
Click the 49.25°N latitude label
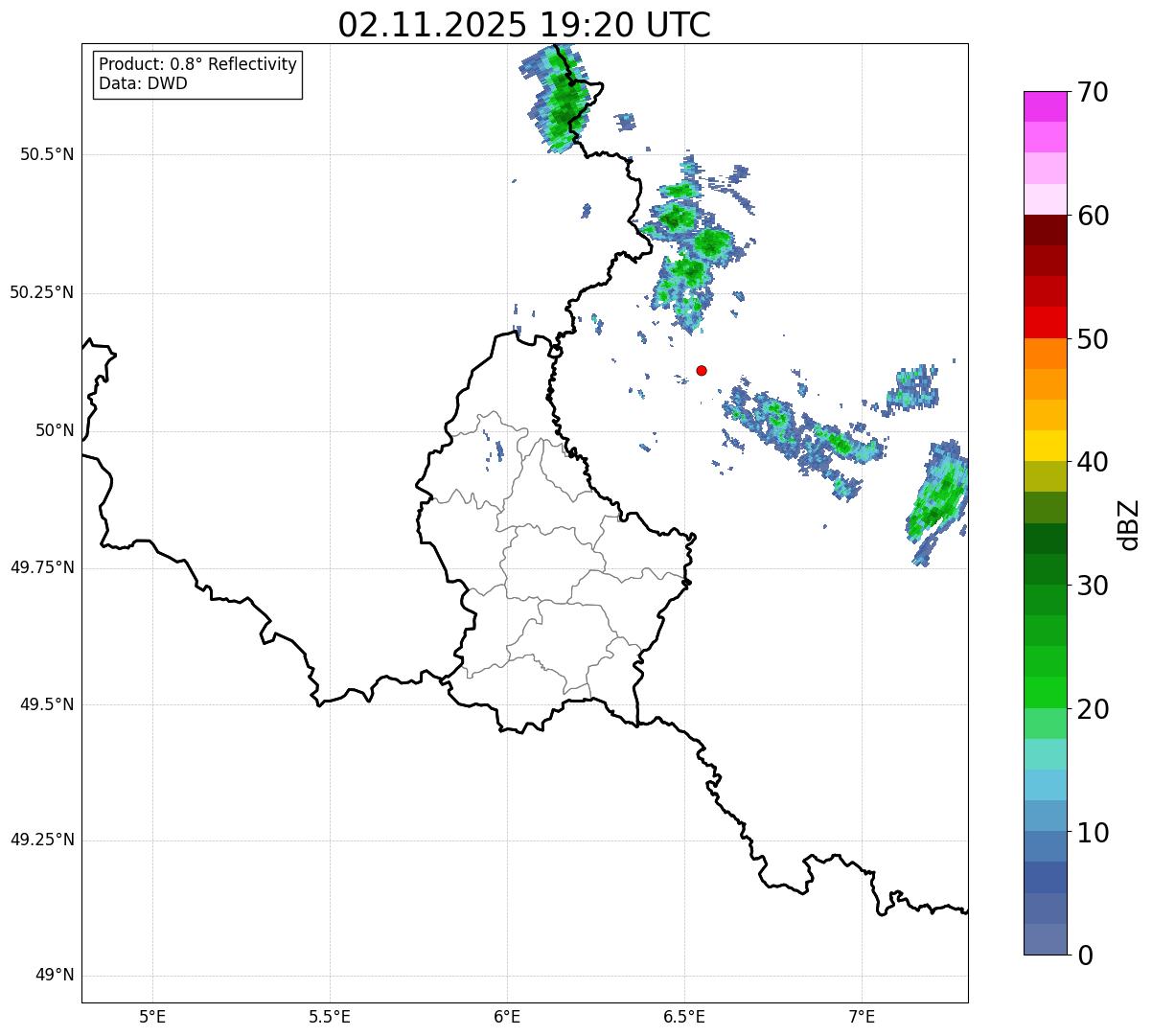click(42, 840)
